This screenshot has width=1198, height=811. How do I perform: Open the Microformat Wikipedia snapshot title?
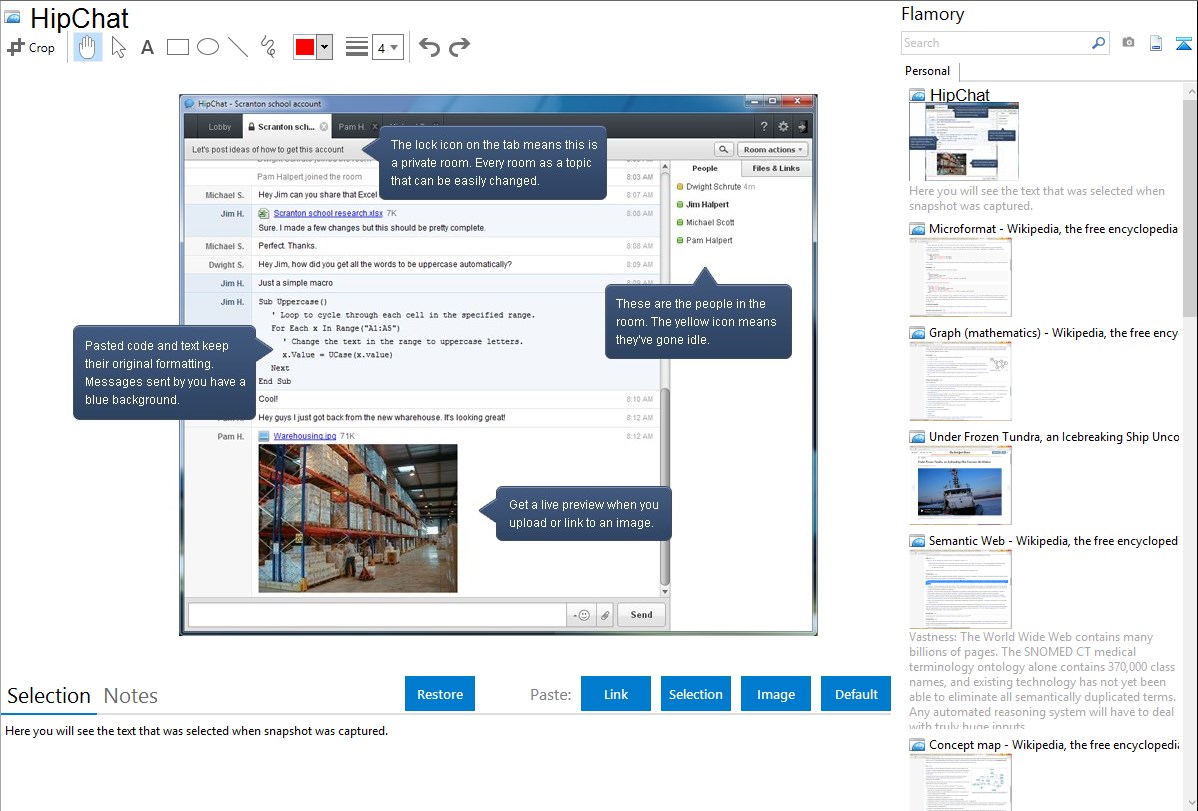[1053, 229]
